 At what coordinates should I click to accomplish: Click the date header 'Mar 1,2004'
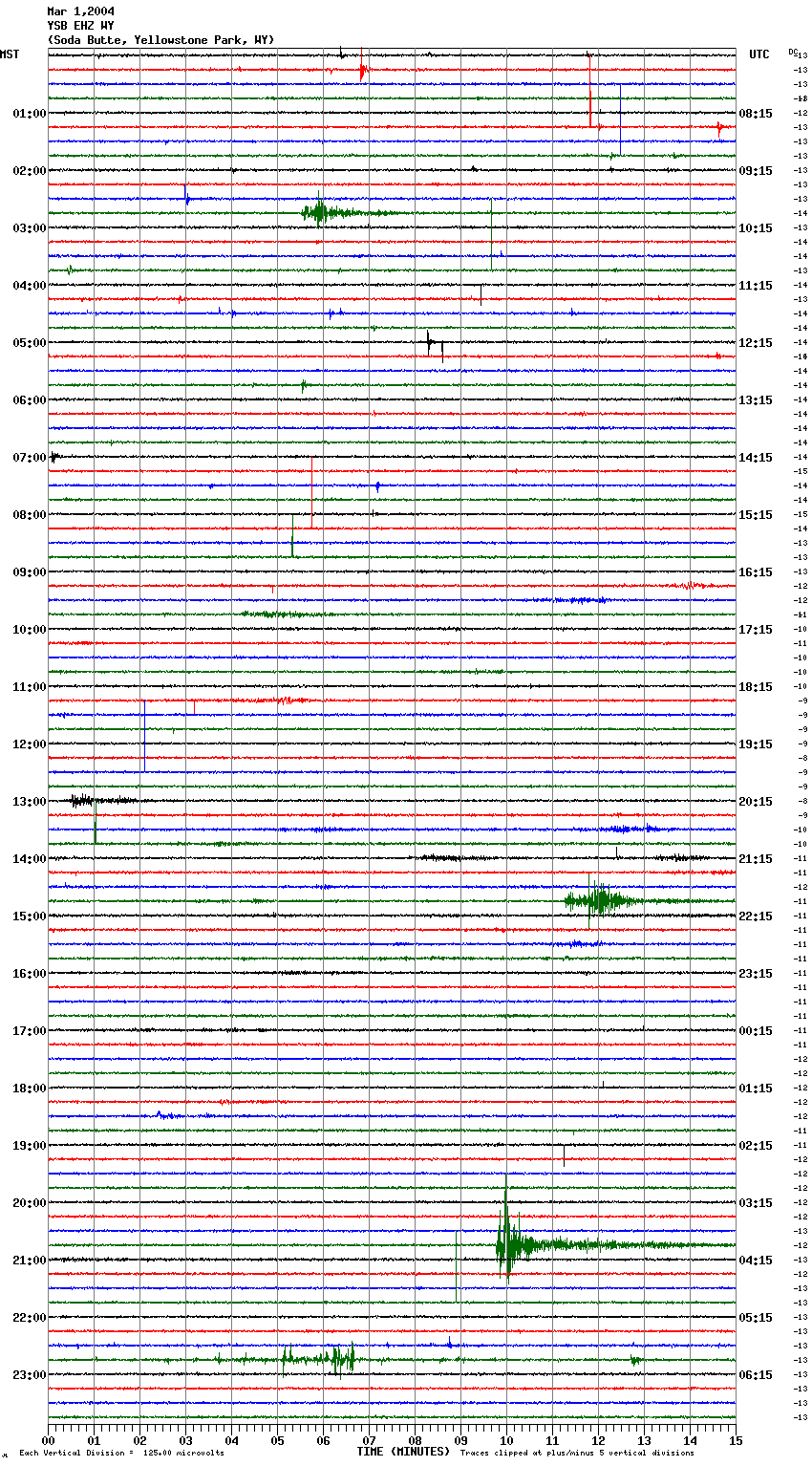[x=80, y=11]
